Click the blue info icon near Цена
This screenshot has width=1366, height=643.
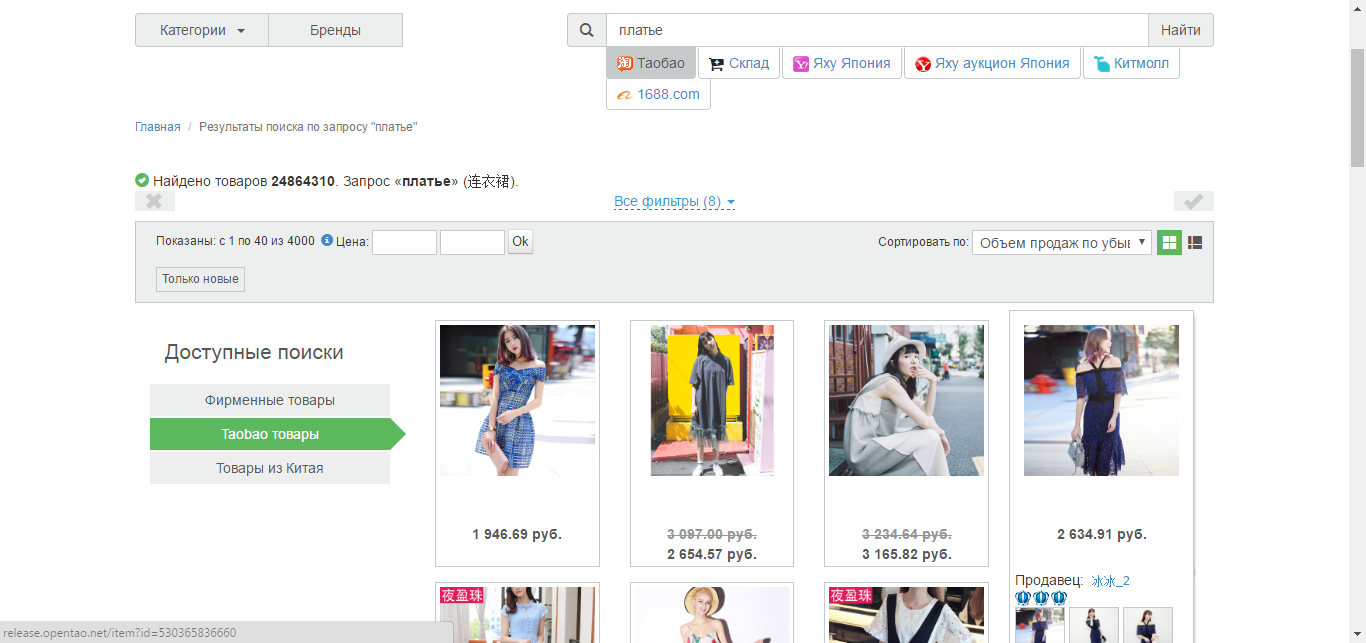click(x=327, y=241)
